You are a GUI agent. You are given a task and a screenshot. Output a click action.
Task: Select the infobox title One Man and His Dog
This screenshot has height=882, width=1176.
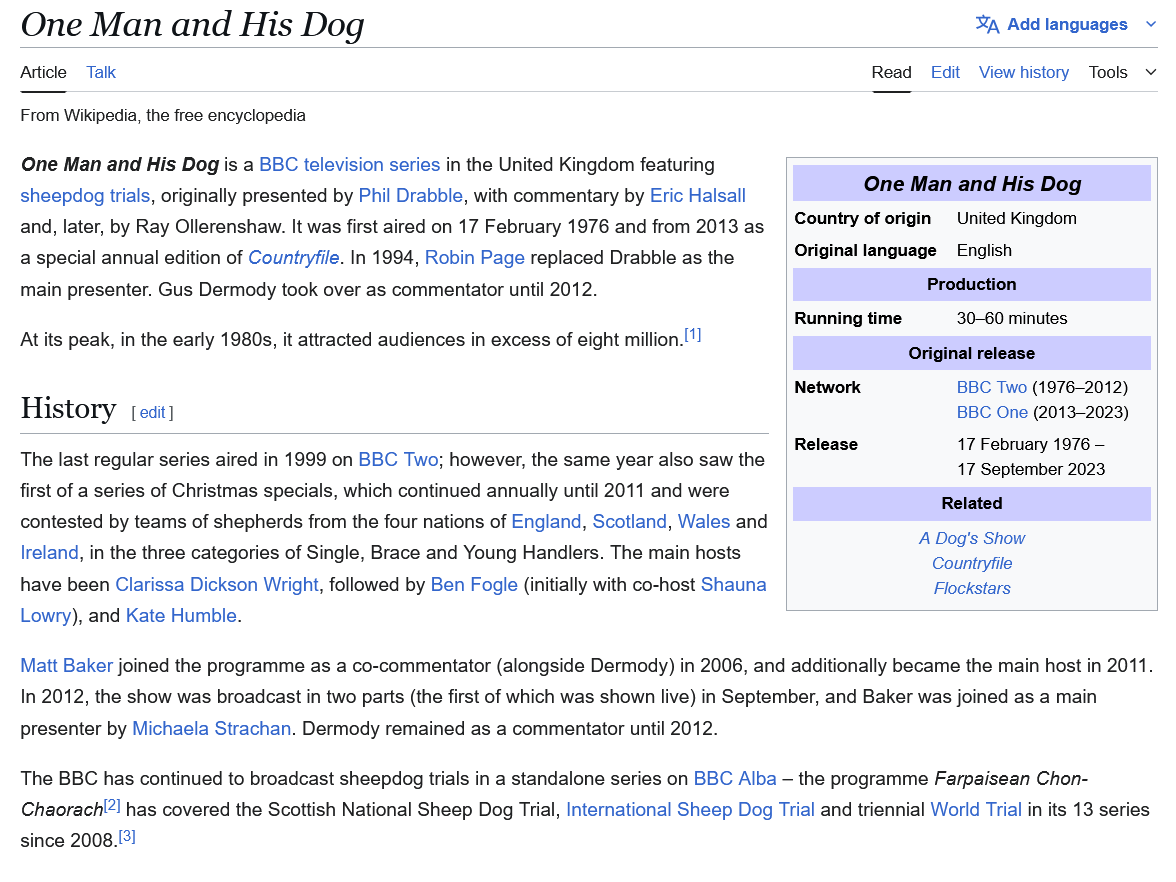pyautogui.click(x=972, y=184)
